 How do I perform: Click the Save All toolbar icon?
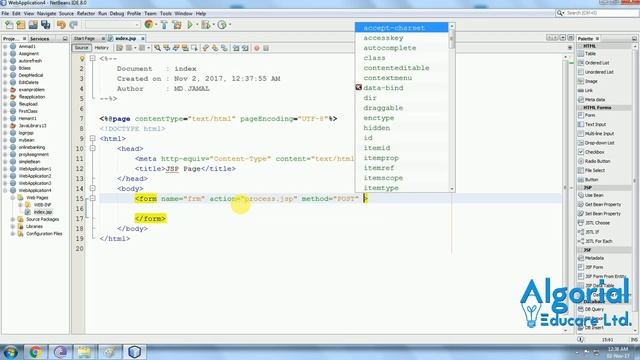click(x=45, y=25)
